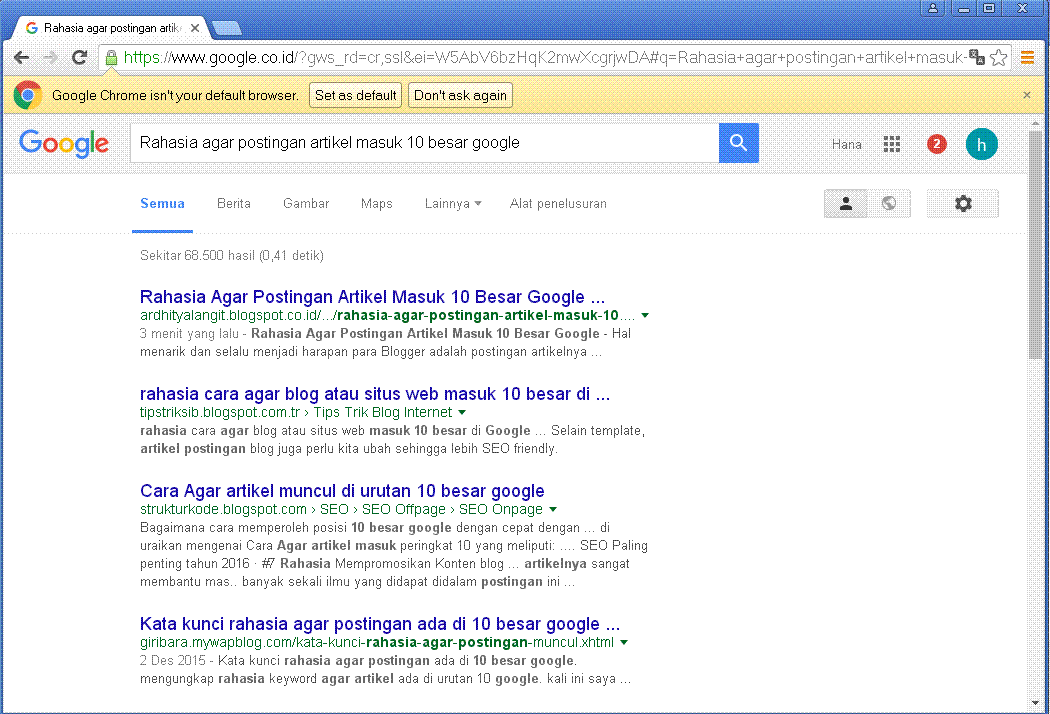Click result count text Sekitar 68.500 hasil
The image size is (1050, 714).
[x=232, y=255]
